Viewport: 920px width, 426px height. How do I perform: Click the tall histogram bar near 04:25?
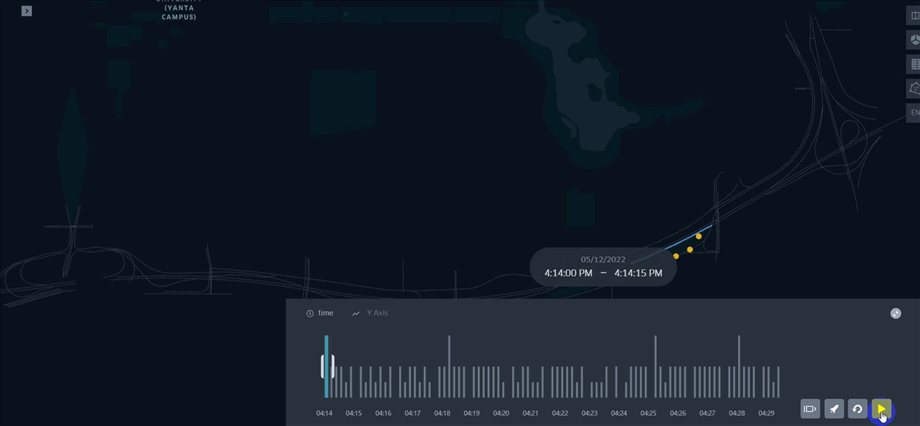click(x=655, y=367)
